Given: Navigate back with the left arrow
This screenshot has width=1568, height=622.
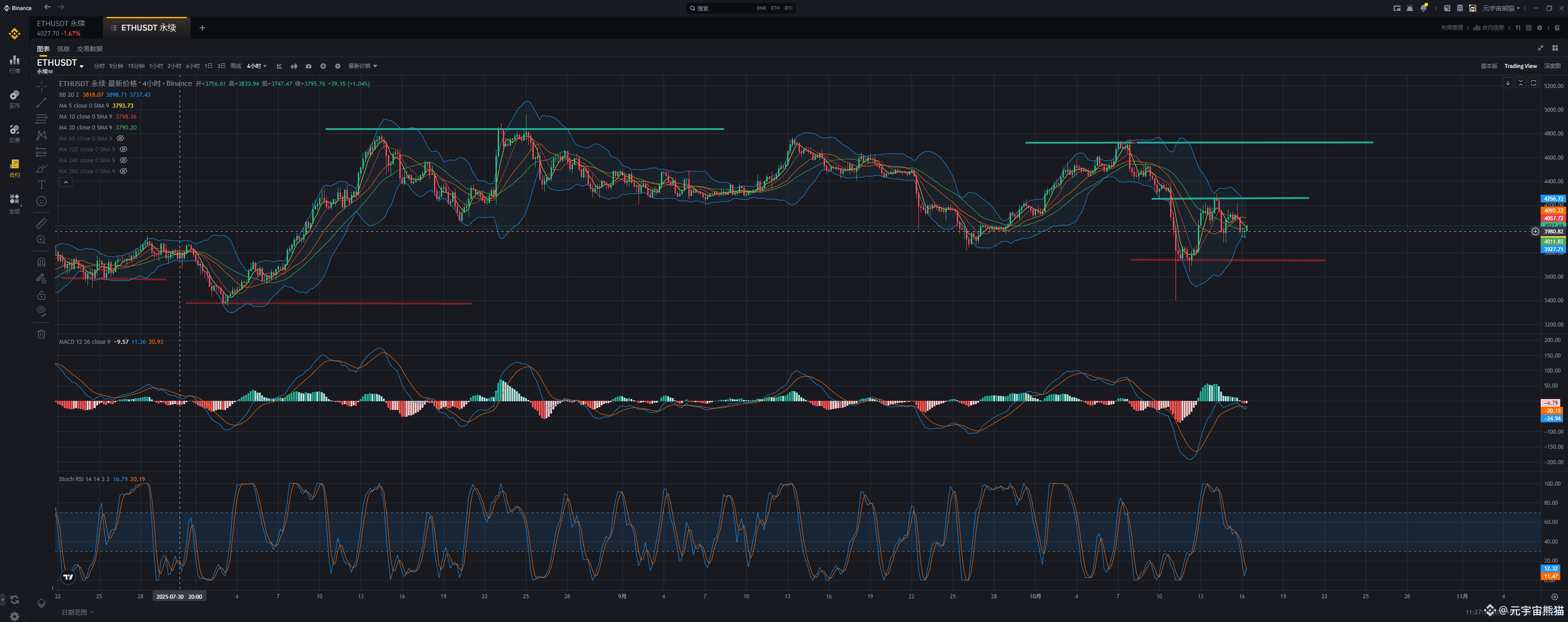Looking at the screenshot, I should coord(47,7).
